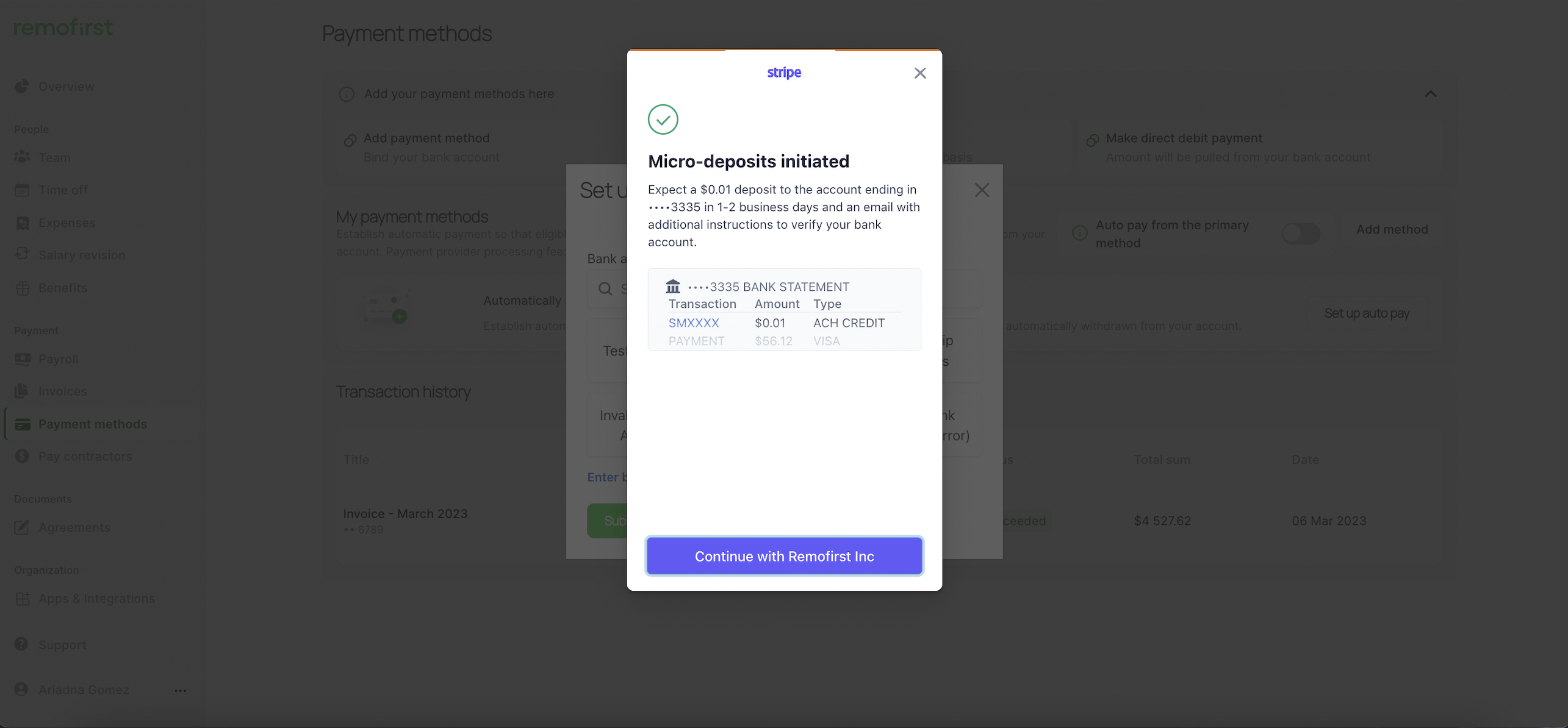Open the Overview page
This screenshot has height=728, width=1568.
[66, 87]
